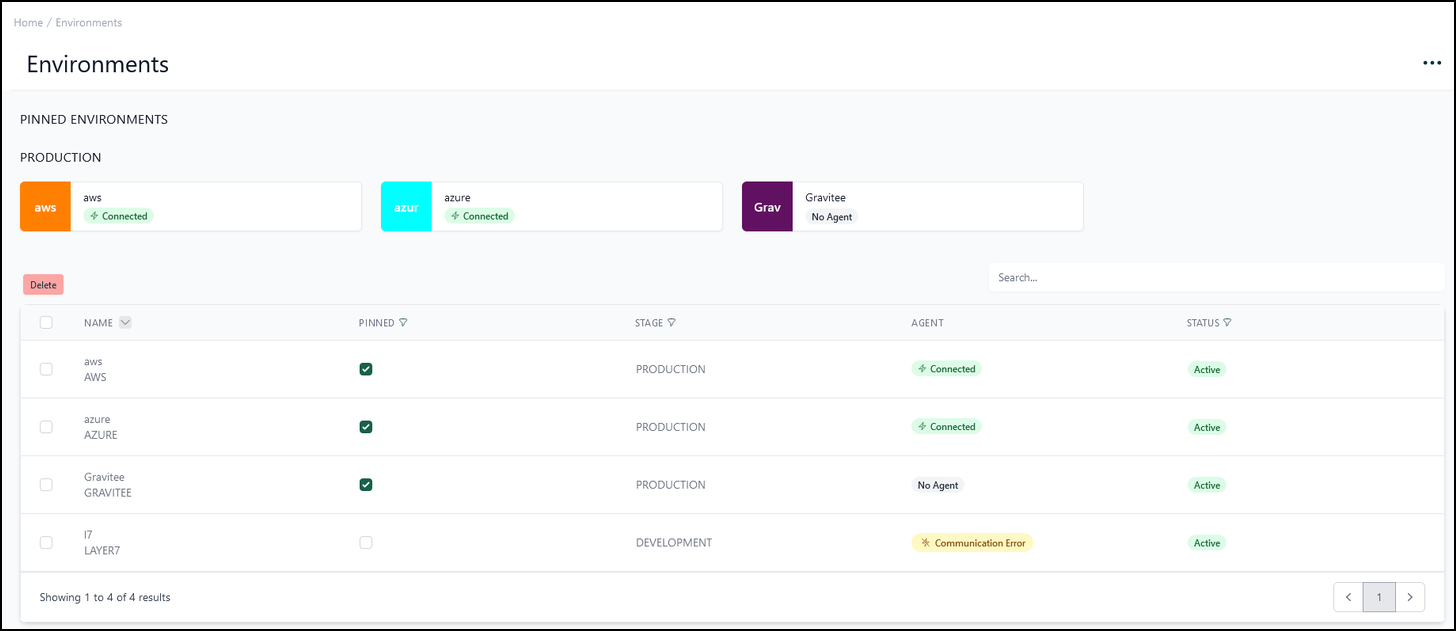Click the Connected agent badge in the azure row
This screenshot has height=631, width=1456.
[x=946, y=426]
